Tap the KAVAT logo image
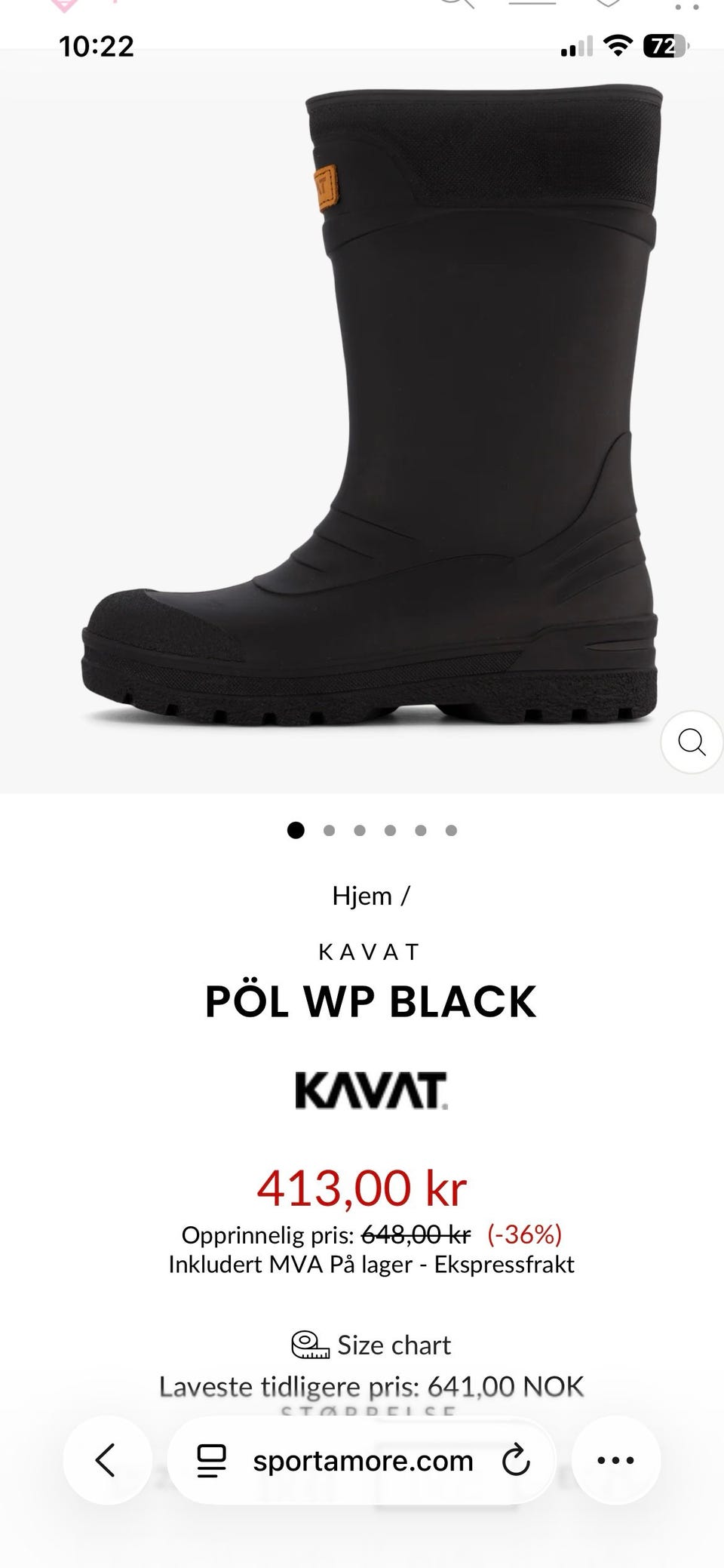 pyautogui.click(x=371, y=1091)
